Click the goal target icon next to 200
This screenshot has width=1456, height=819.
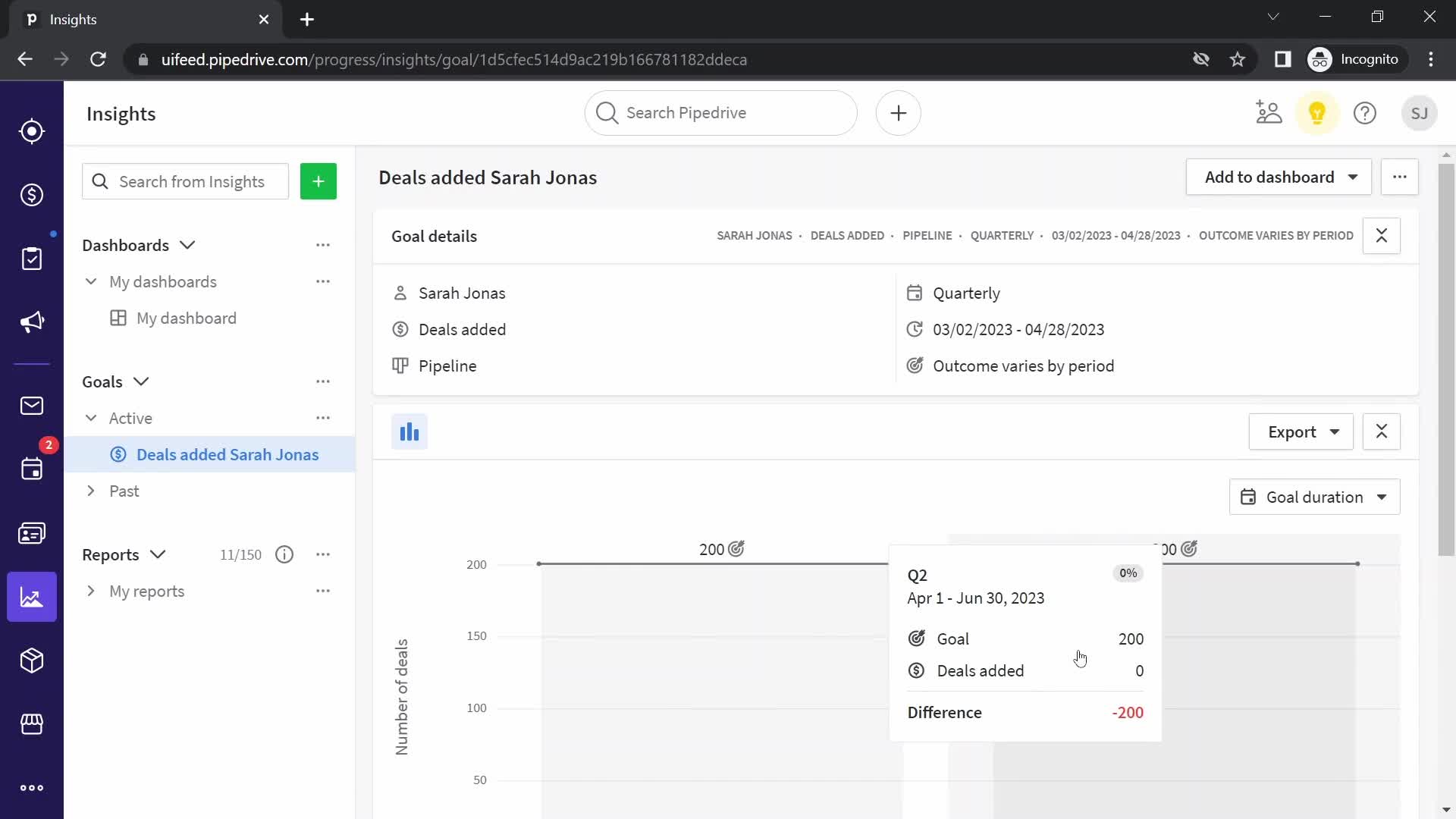coord(738,548)
